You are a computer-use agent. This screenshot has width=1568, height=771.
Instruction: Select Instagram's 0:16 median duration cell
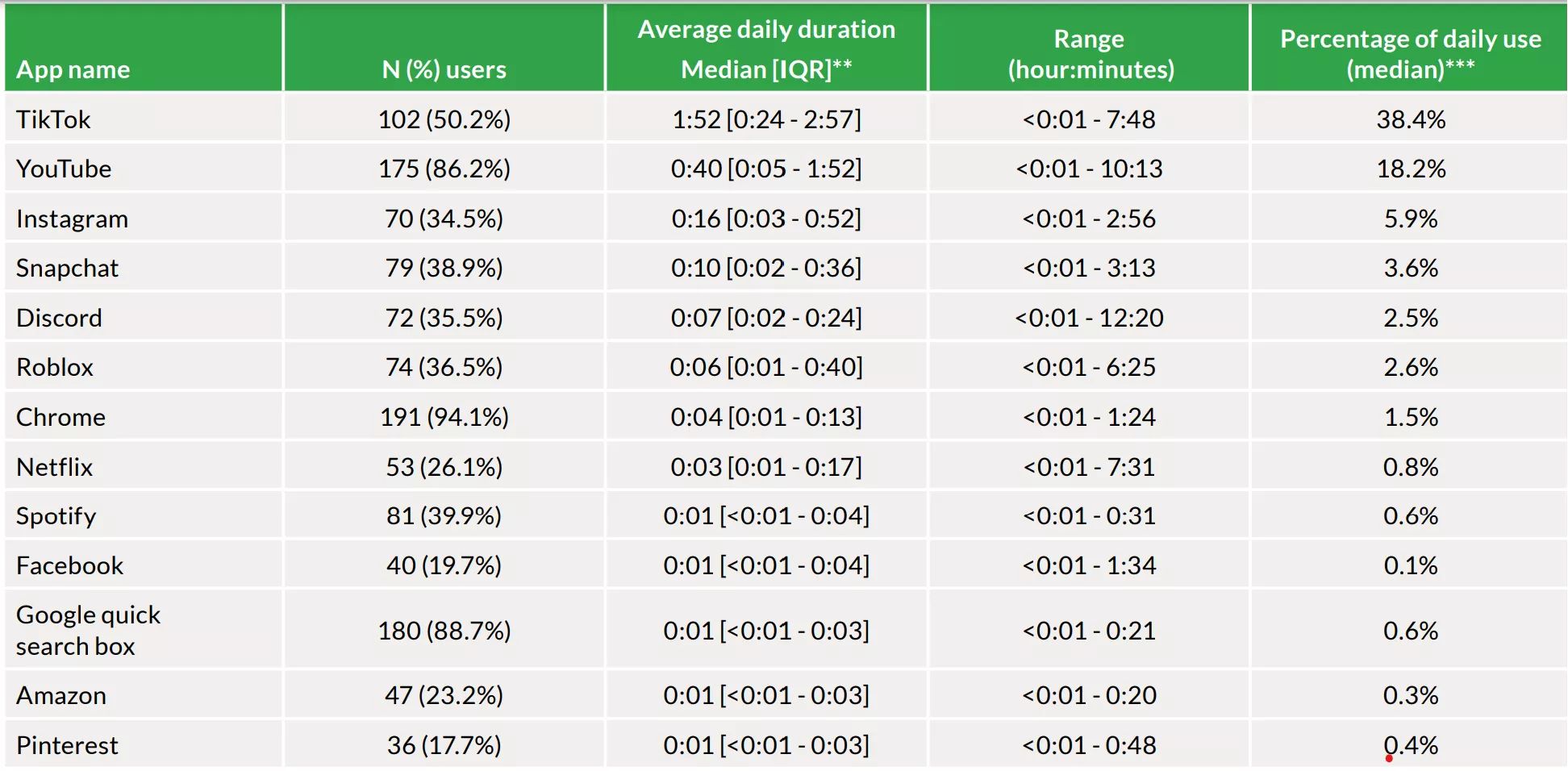pos(766,219)
